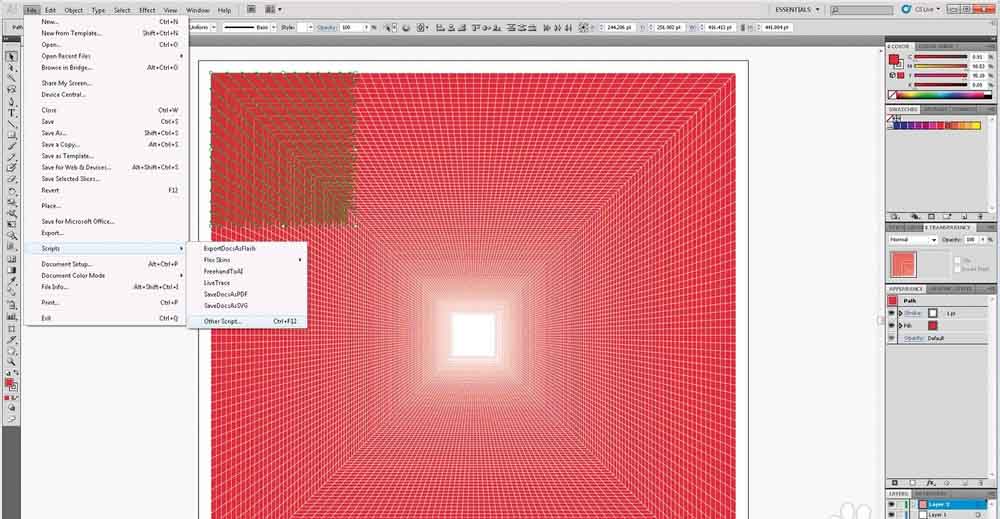Hide Layer 2 using its eye icon
This screenshot has width=1000, height=519.
[x=891, y=505]
